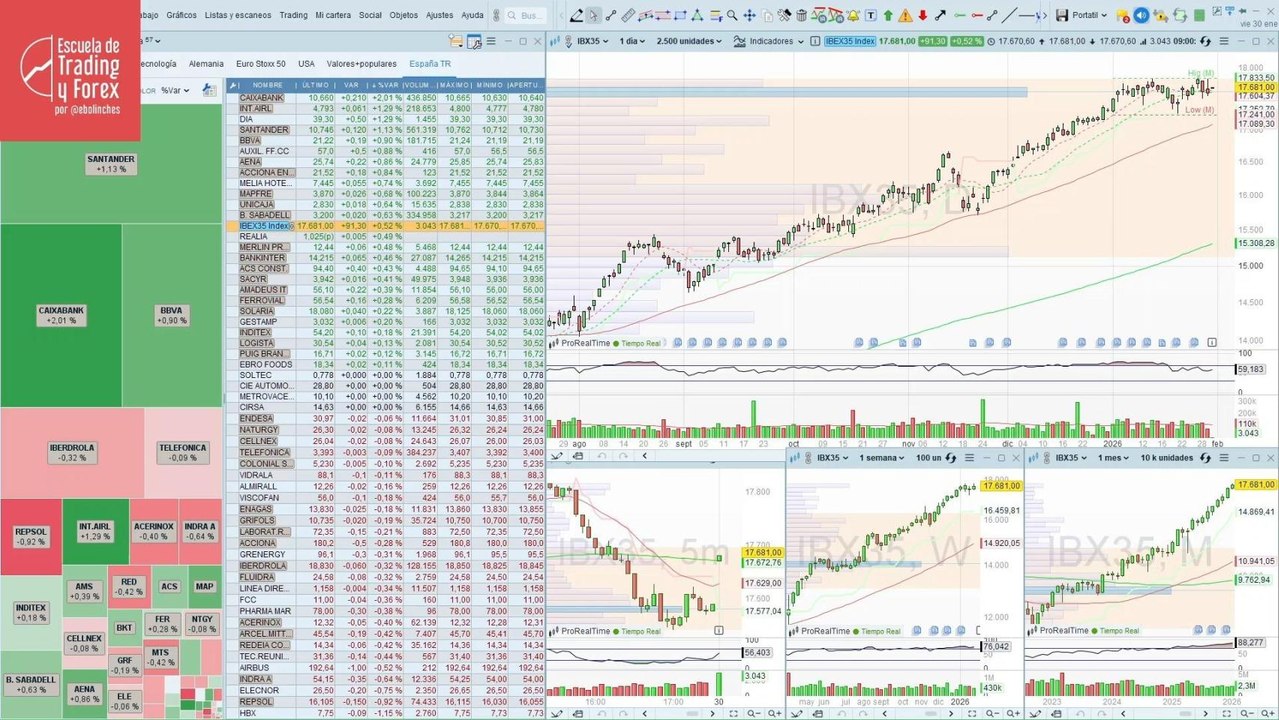Click sync arrows icon in daily chart header
This screenshot has width=1279, height=720.
(1206, 41)
